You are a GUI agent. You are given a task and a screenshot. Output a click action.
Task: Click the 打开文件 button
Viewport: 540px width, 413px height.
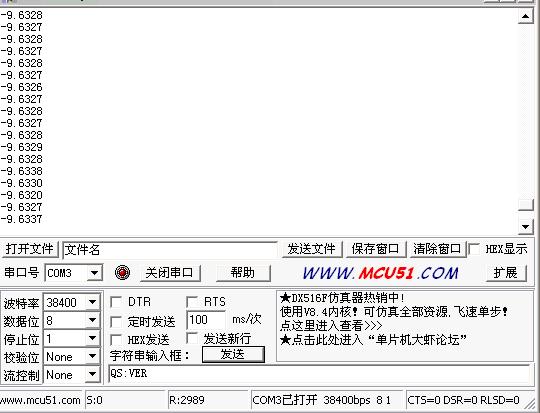point(30,249)
